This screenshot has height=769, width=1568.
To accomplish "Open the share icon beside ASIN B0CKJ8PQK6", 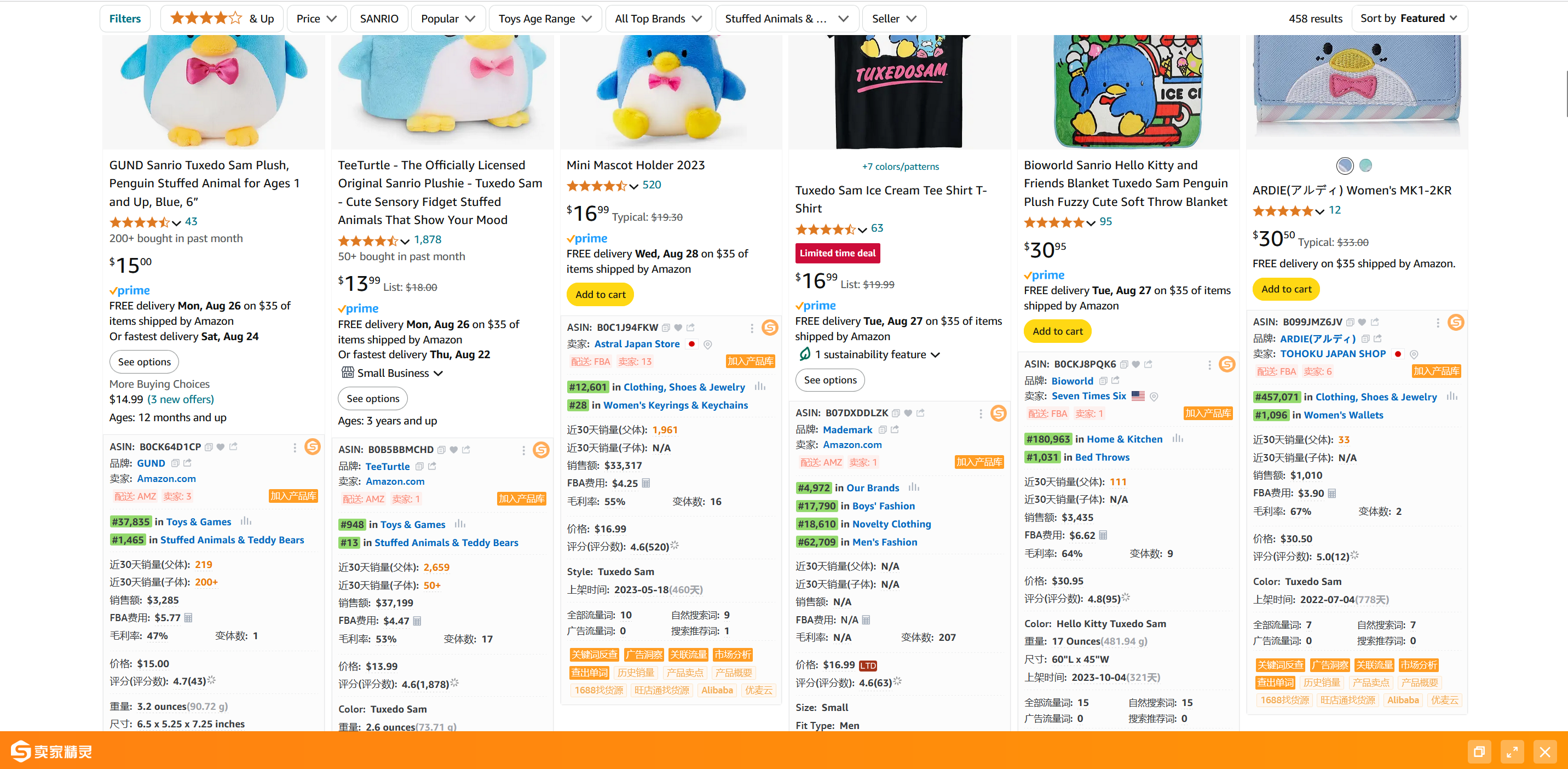I will [x=1148, y=365].
